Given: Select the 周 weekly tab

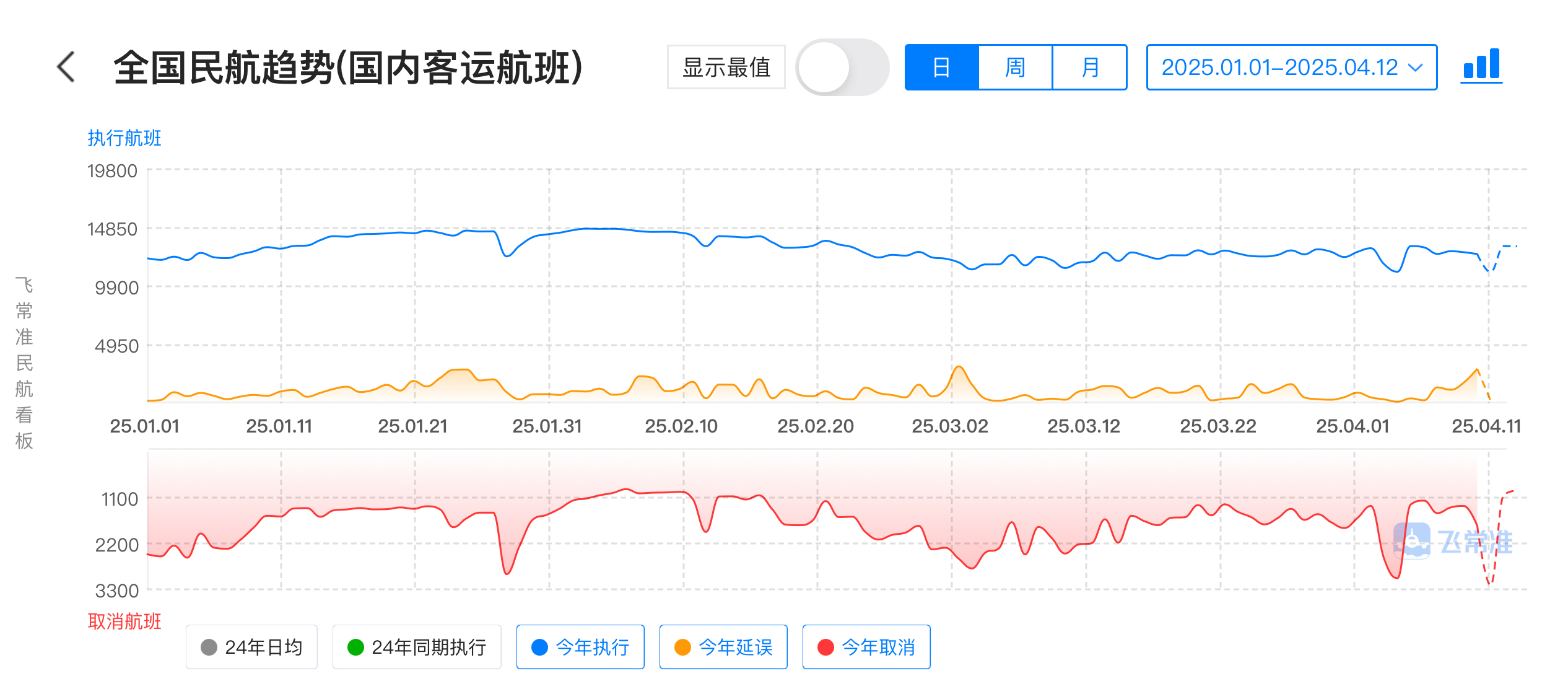Looking at the screenshot, I should coord(1016,67).
